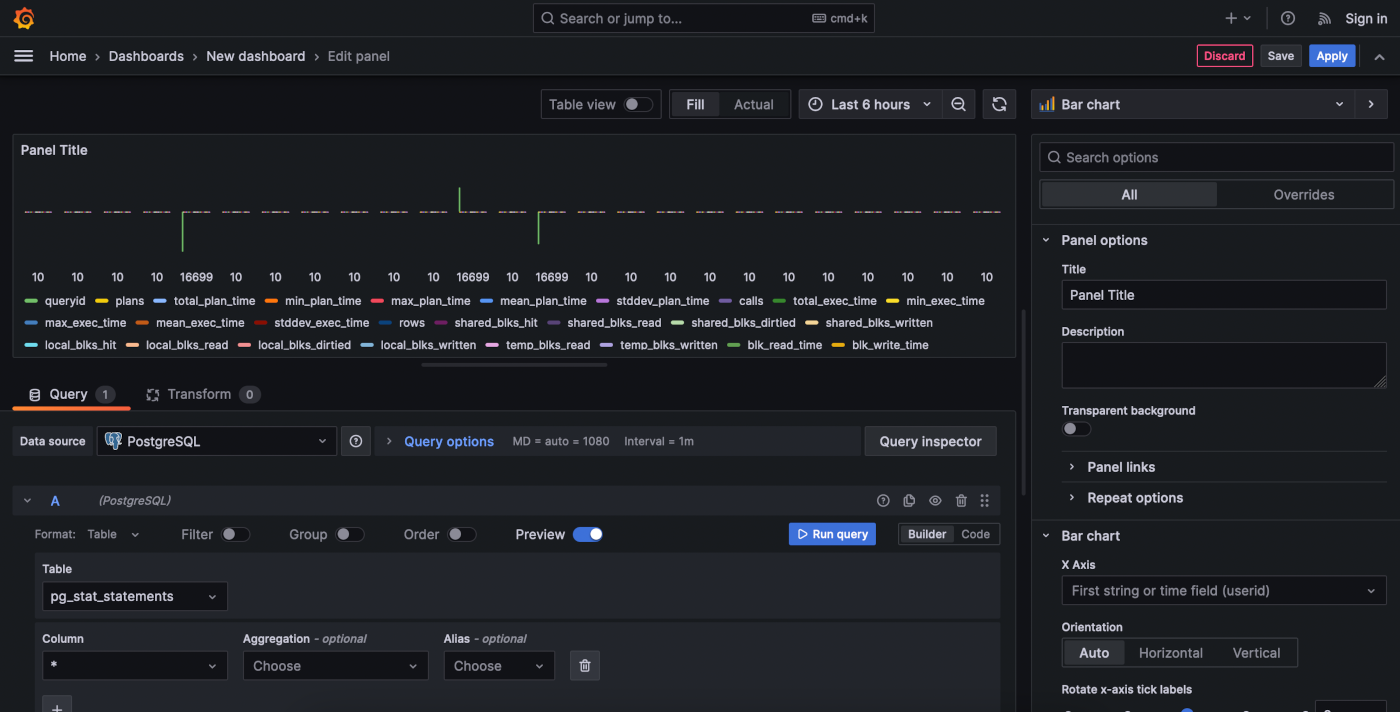
Task: Refresh the dashboard with the refresh icon
Action: click(x=998, y=104)
